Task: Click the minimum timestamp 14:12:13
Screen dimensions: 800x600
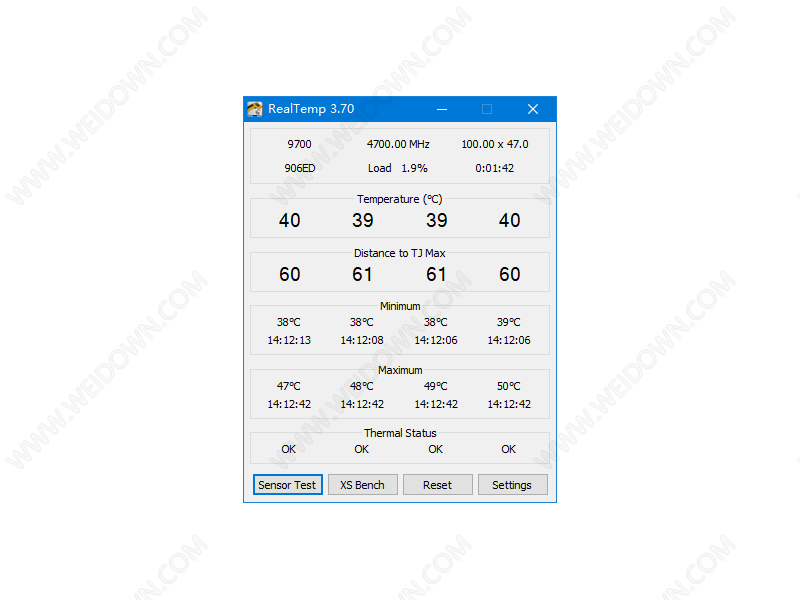Action: 289,340
